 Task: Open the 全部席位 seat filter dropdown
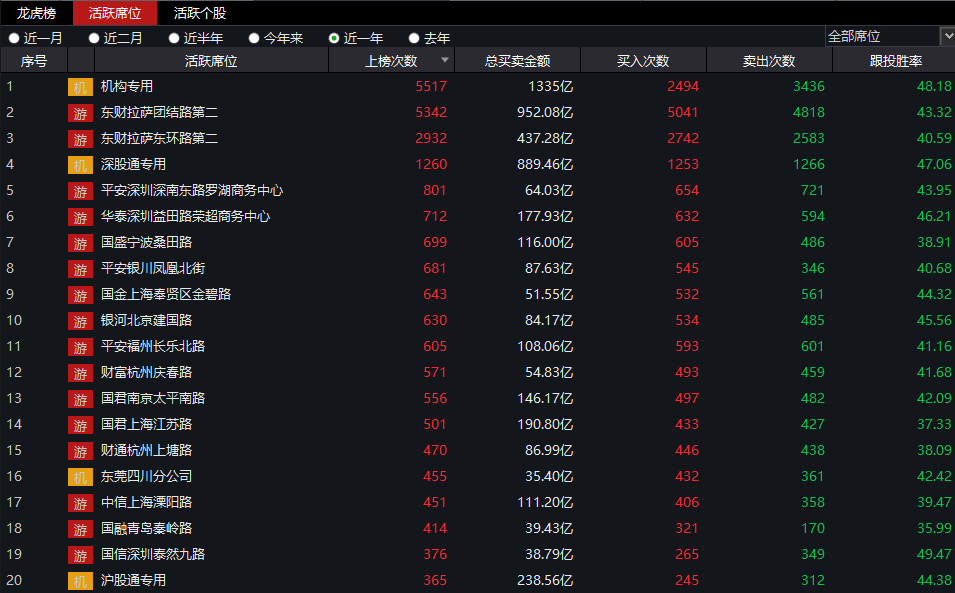tap(890, 37)
